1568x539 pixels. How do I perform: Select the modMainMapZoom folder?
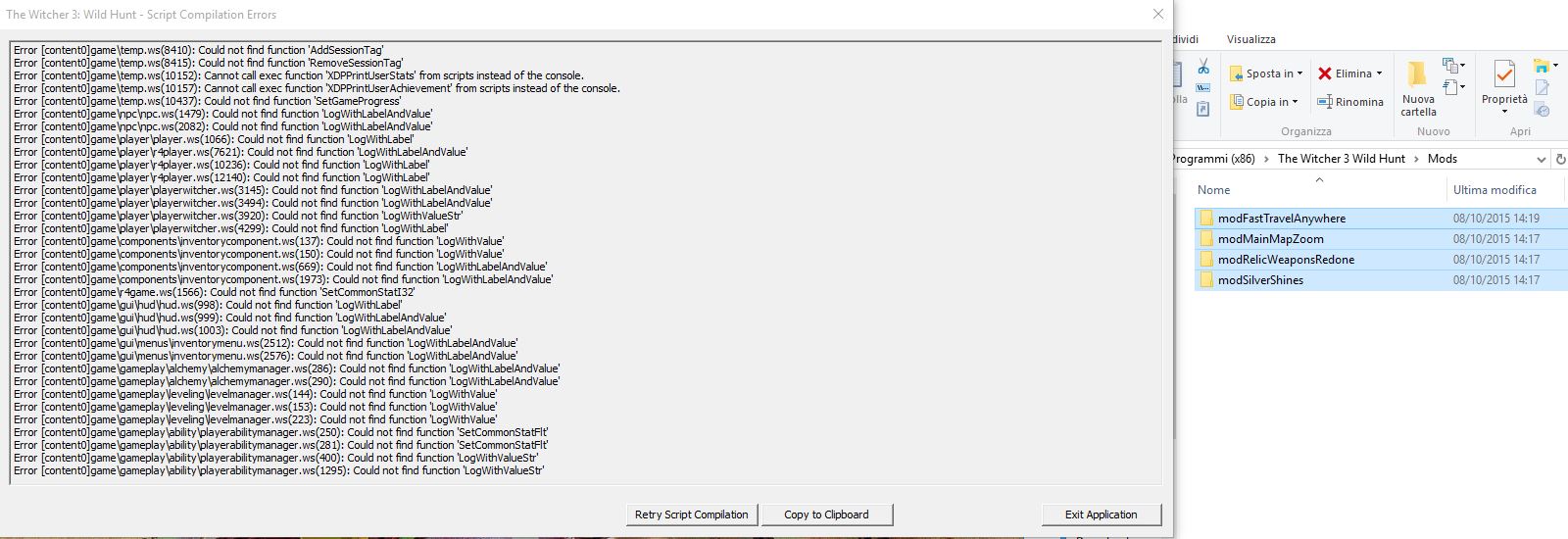coord(1270,239)
